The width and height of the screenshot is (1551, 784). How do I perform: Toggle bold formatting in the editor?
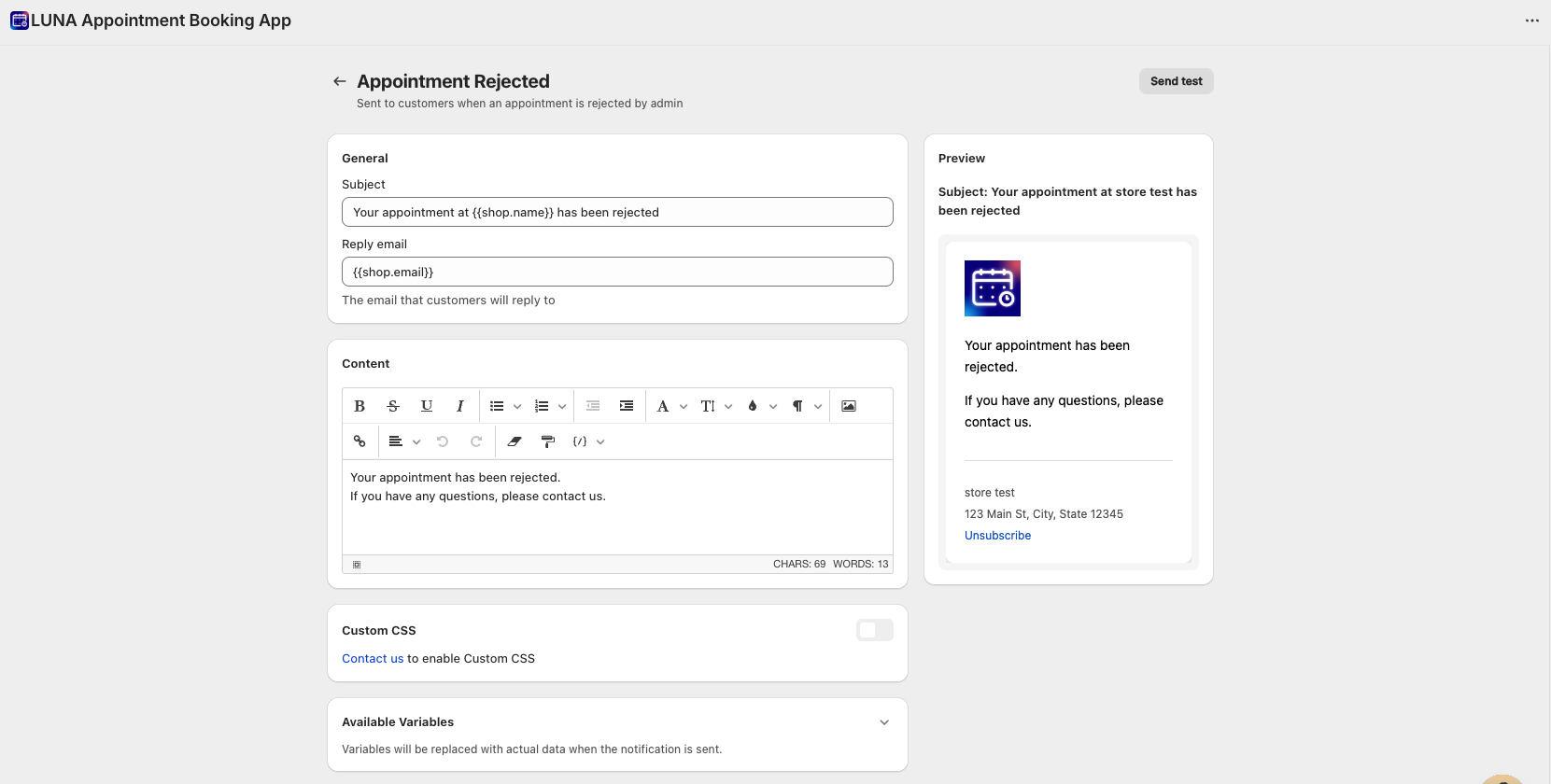click(360, 406)
